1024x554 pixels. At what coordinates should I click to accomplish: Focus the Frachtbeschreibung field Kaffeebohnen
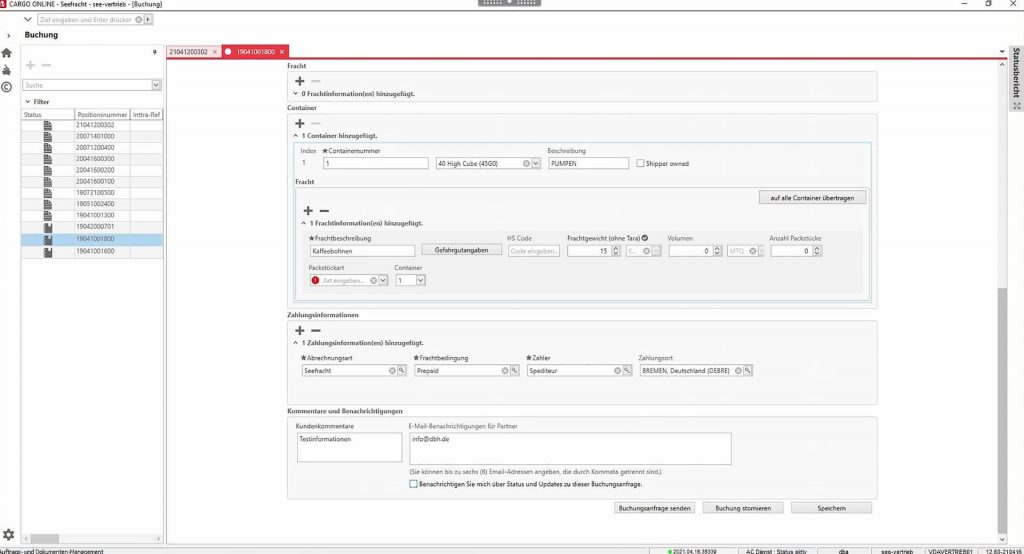pyautogui.click(x=362, y=251)
